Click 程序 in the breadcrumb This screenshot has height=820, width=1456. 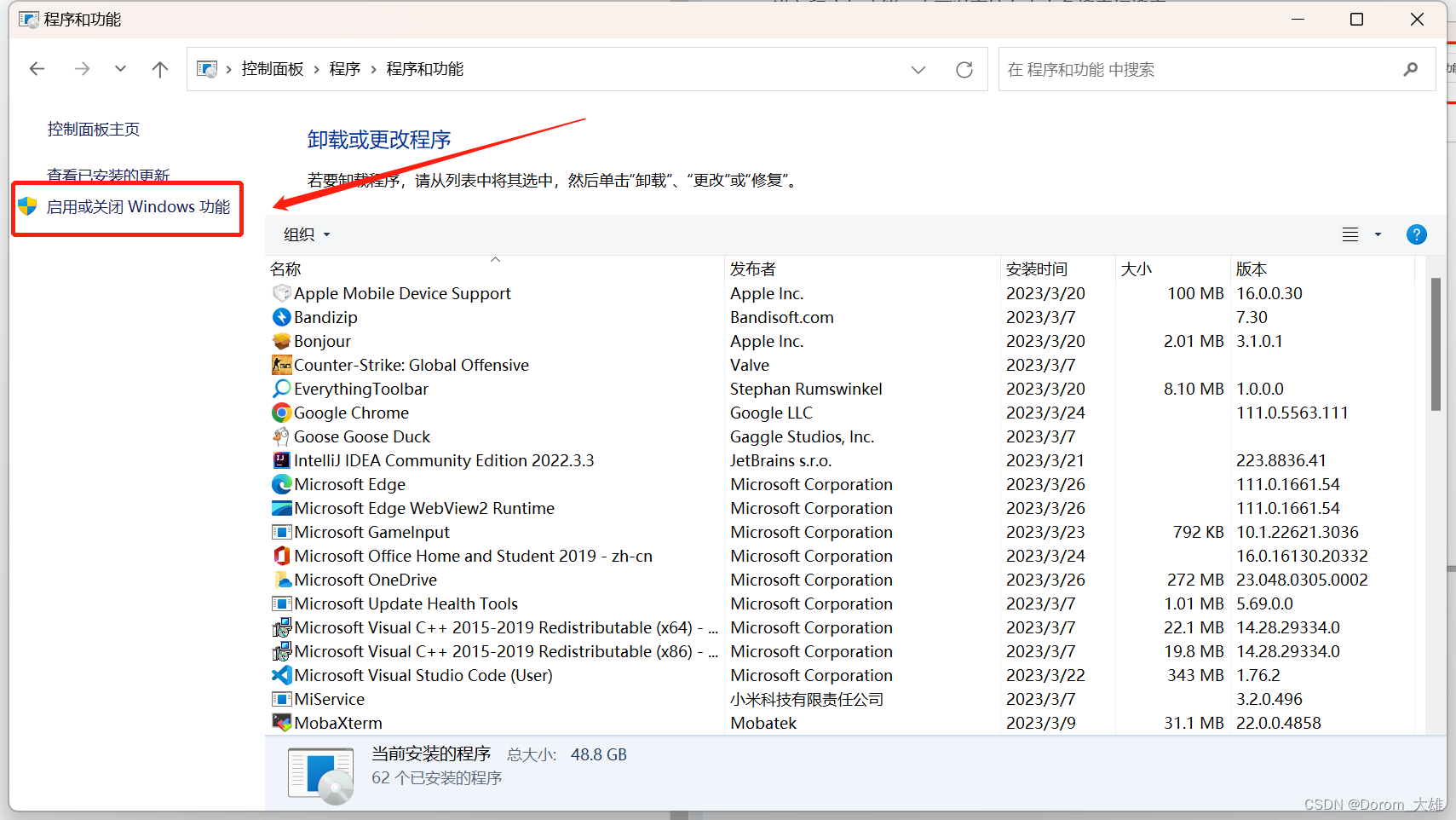tap(345, 69)
